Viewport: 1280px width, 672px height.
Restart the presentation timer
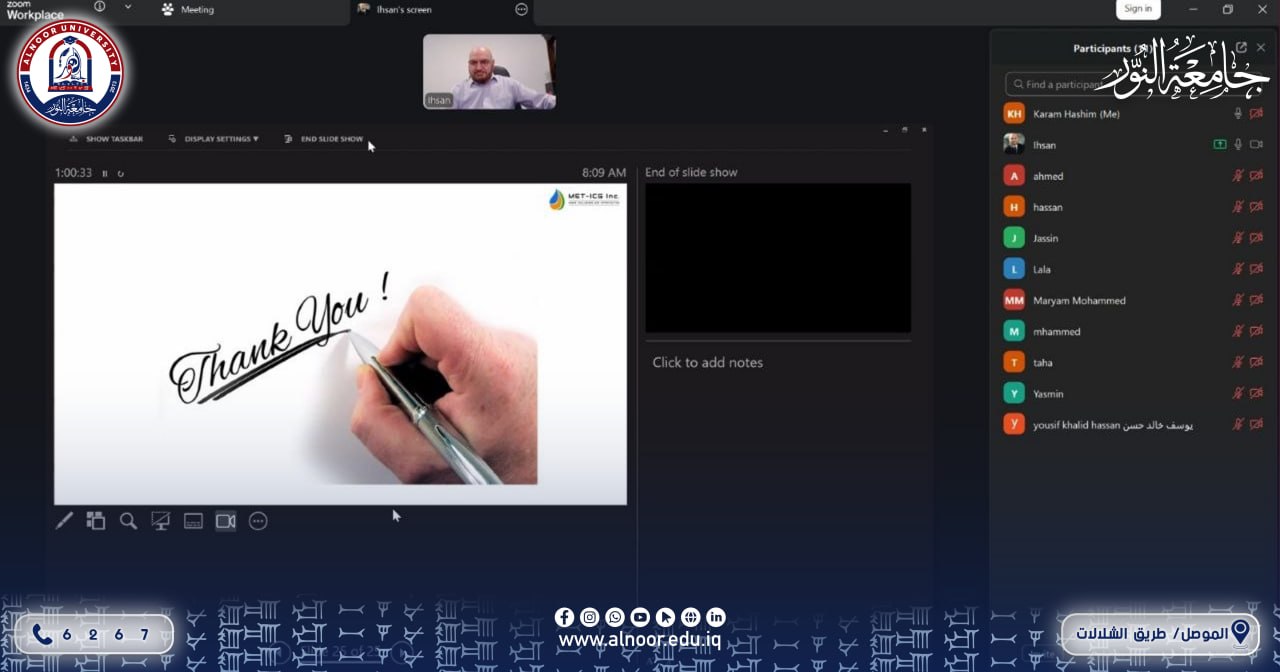[x=121, y=173]
